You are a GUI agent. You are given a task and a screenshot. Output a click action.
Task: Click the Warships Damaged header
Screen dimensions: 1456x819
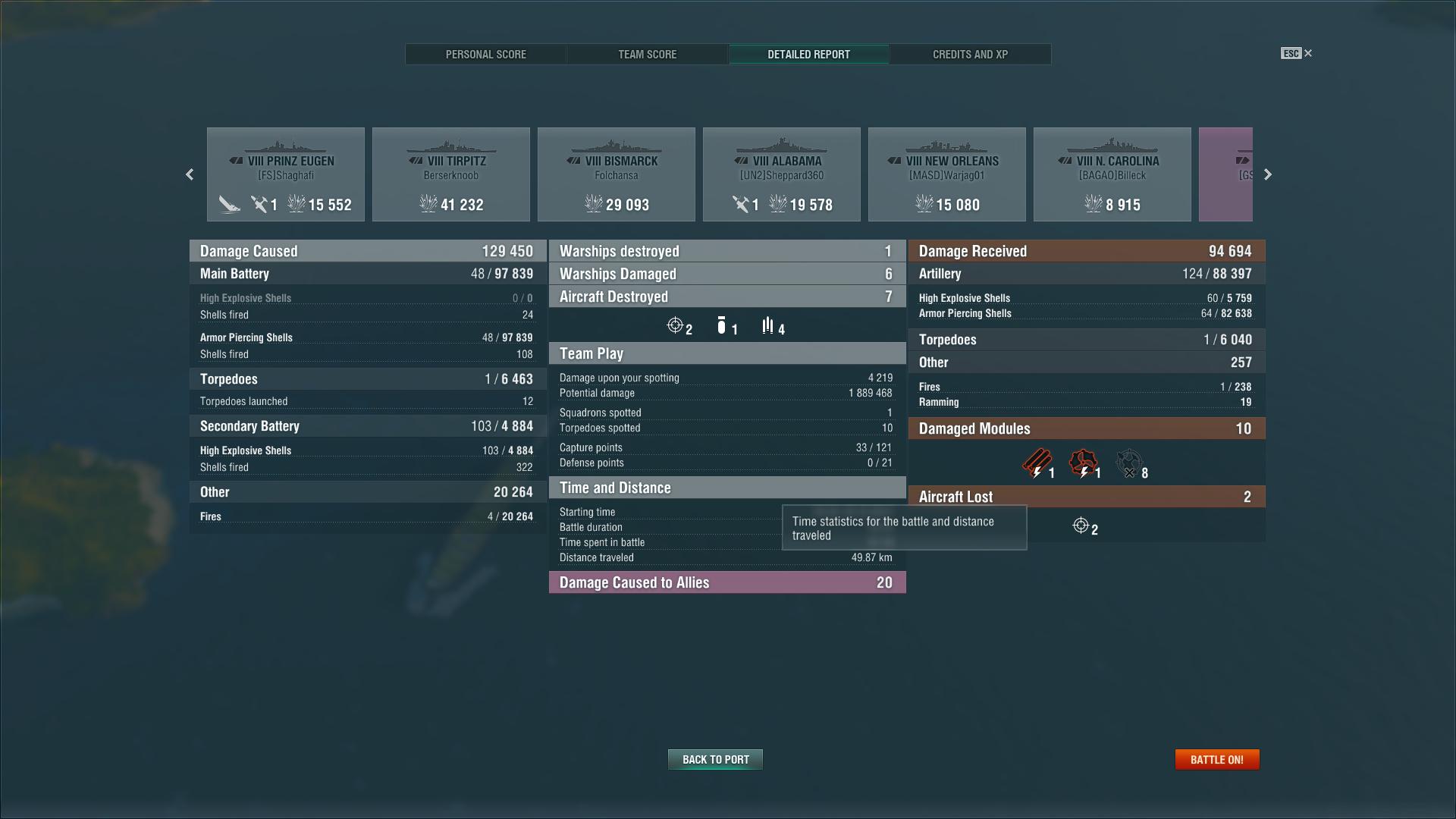(727, 274)
